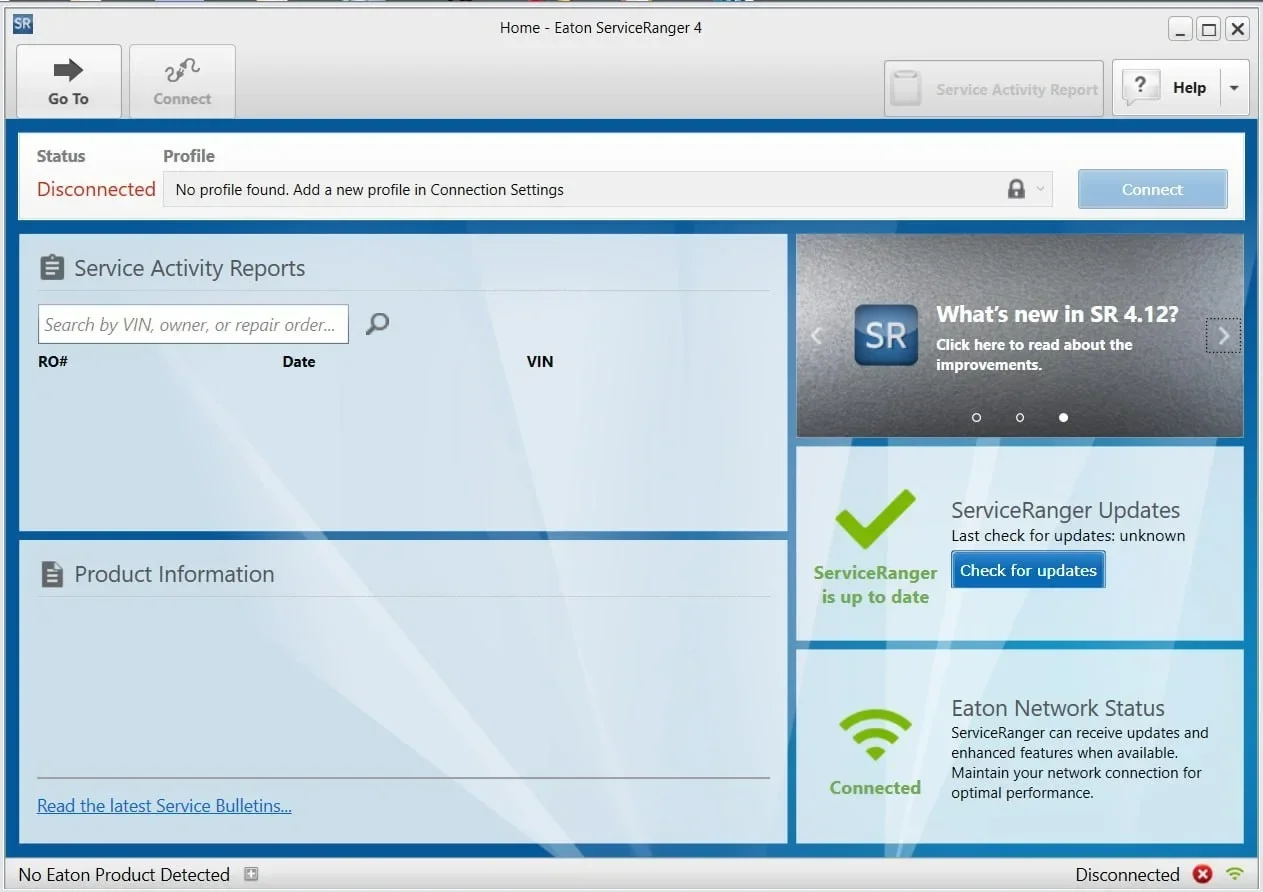Click the SR logo in the banner
The image size is (1263, 892).
point(886,335)
